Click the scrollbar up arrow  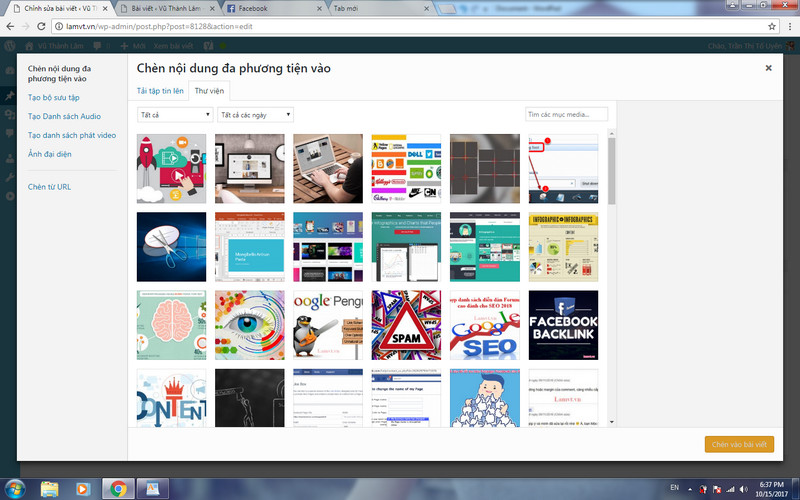click(x=612, y=134)
